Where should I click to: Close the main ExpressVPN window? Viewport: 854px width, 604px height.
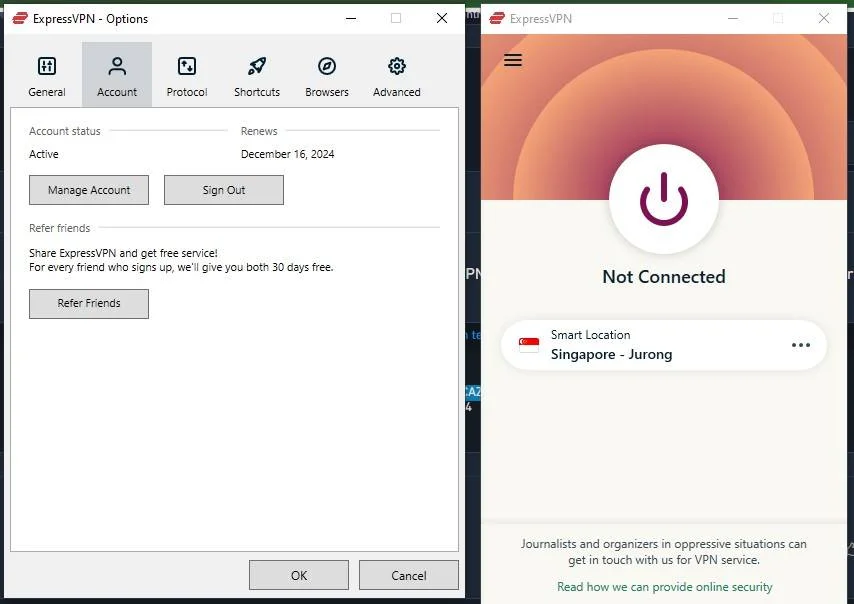824,19
